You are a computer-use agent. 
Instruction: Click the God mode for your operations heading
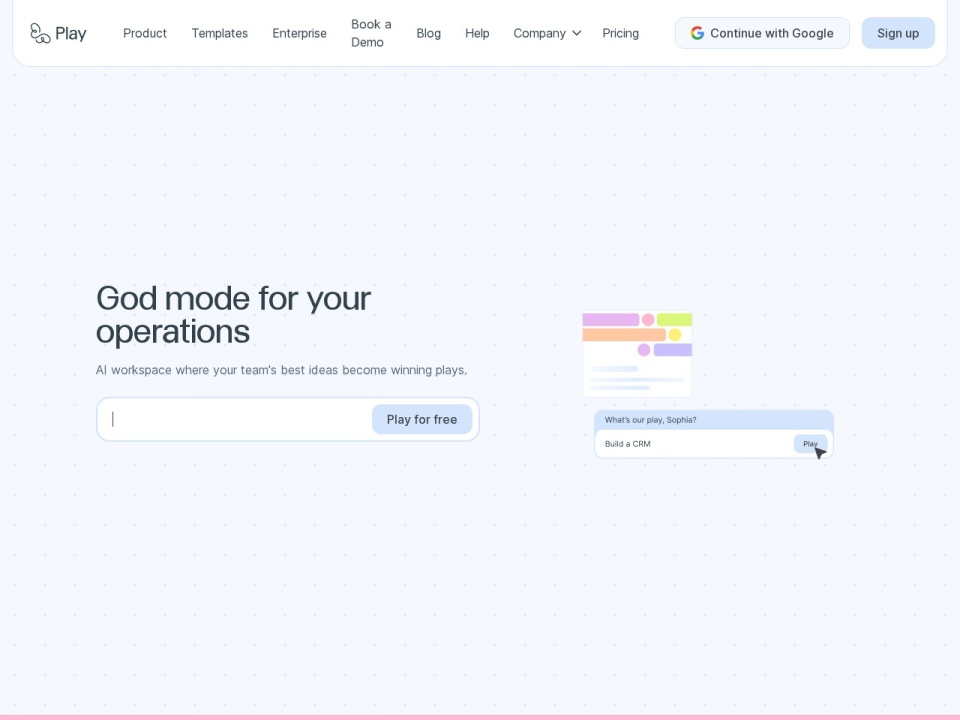point(233,315)
